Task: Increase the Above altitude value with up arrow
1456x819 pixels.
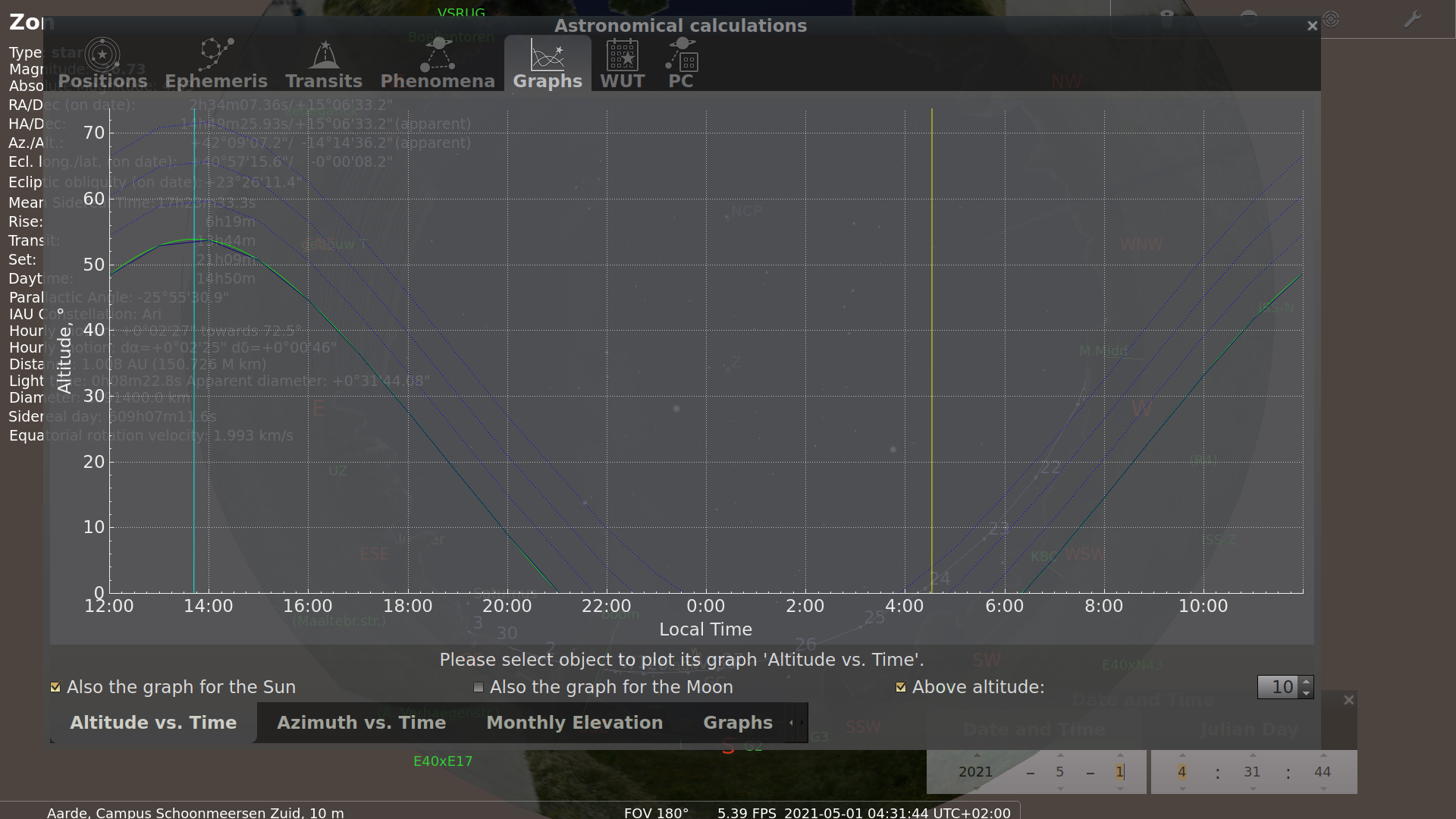Action: tap(1306, 682)
